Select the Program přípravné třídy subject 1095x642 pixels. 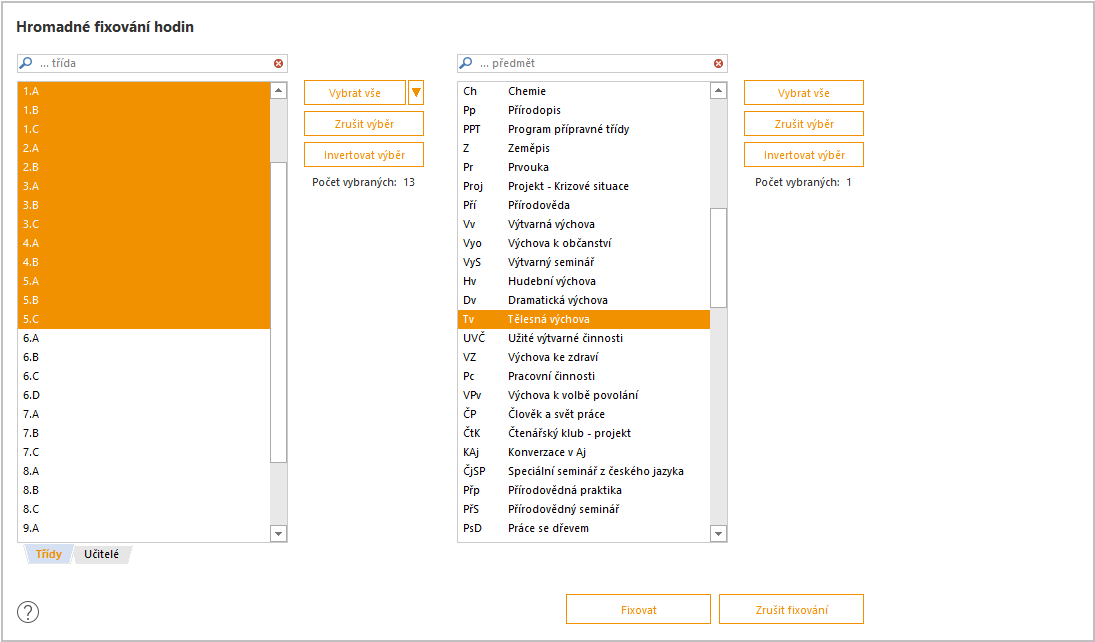pyautogui.click(x=585, y=129)
